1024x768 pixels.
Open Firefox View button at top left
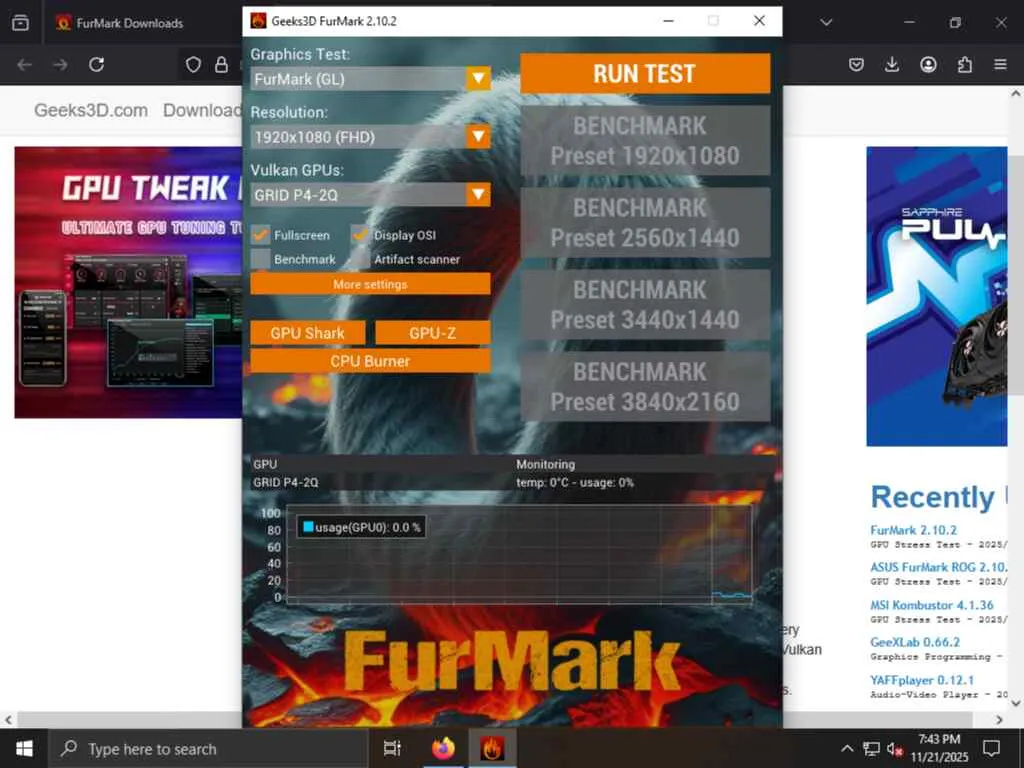(x=20, y=23)
